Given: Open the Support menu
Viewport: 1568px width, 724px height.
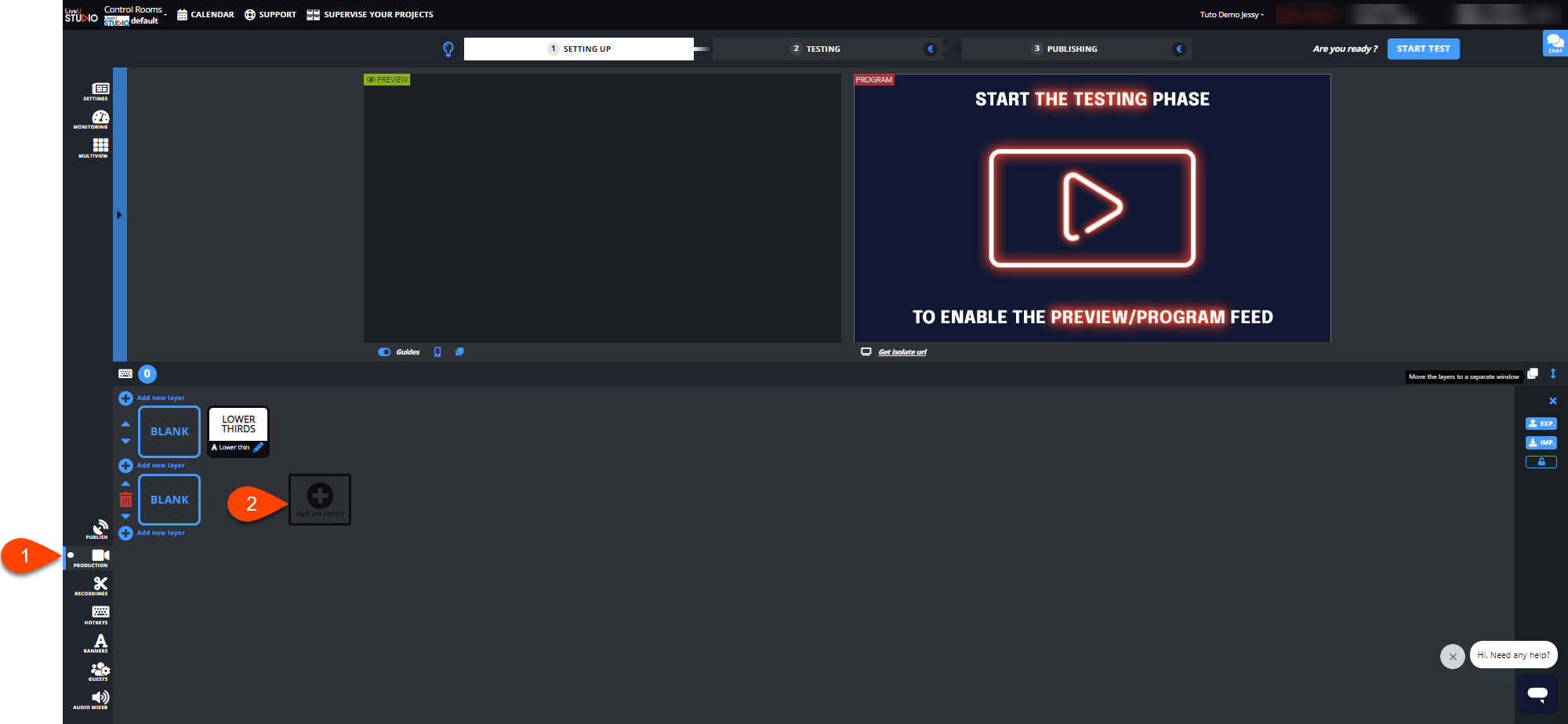Looking at the screenshot, I should tap(270, 15).
